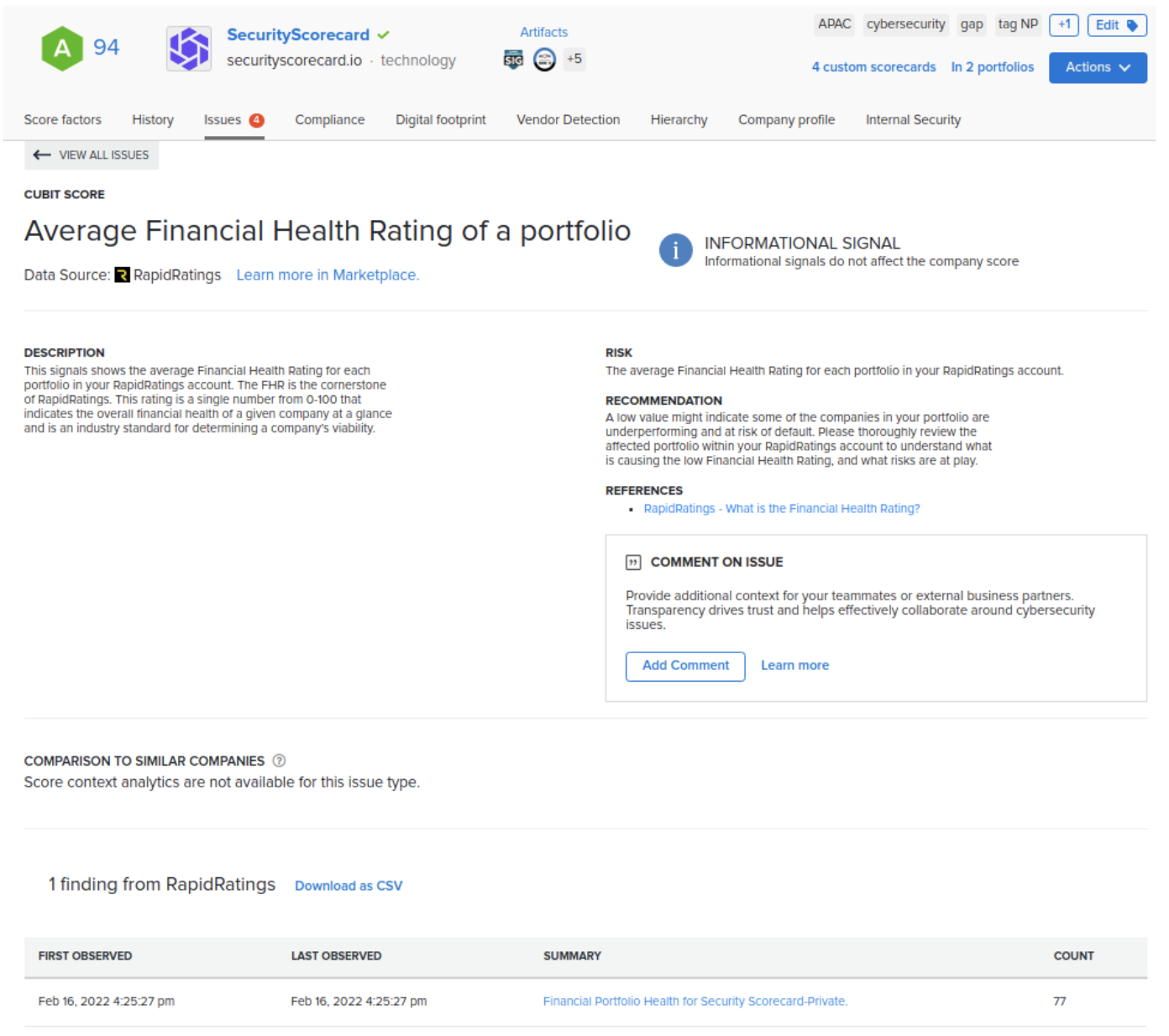Screen dimensions: 1169x1036
Task: Click the score value 94
Action: pos(106,47)
